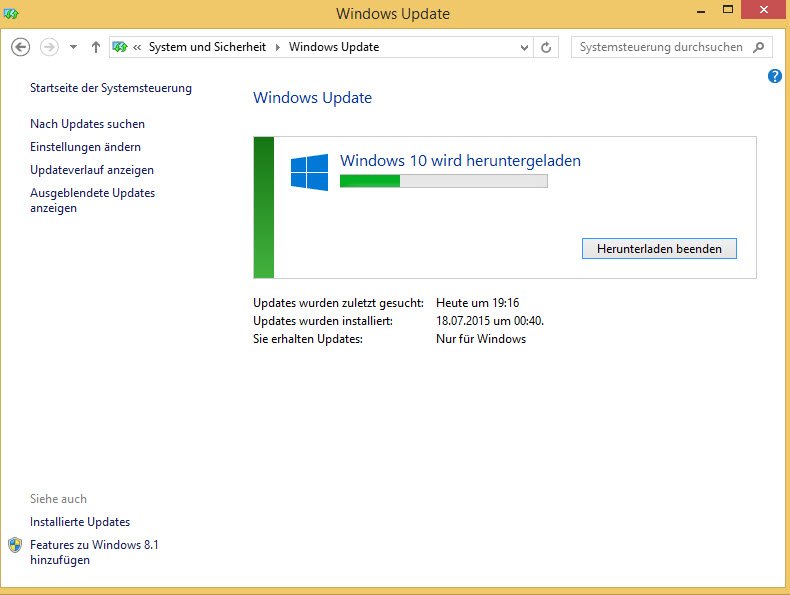Click the shield icon beside Features zu Windows 8.1
The image size is (790, 595).
point(16,545)
